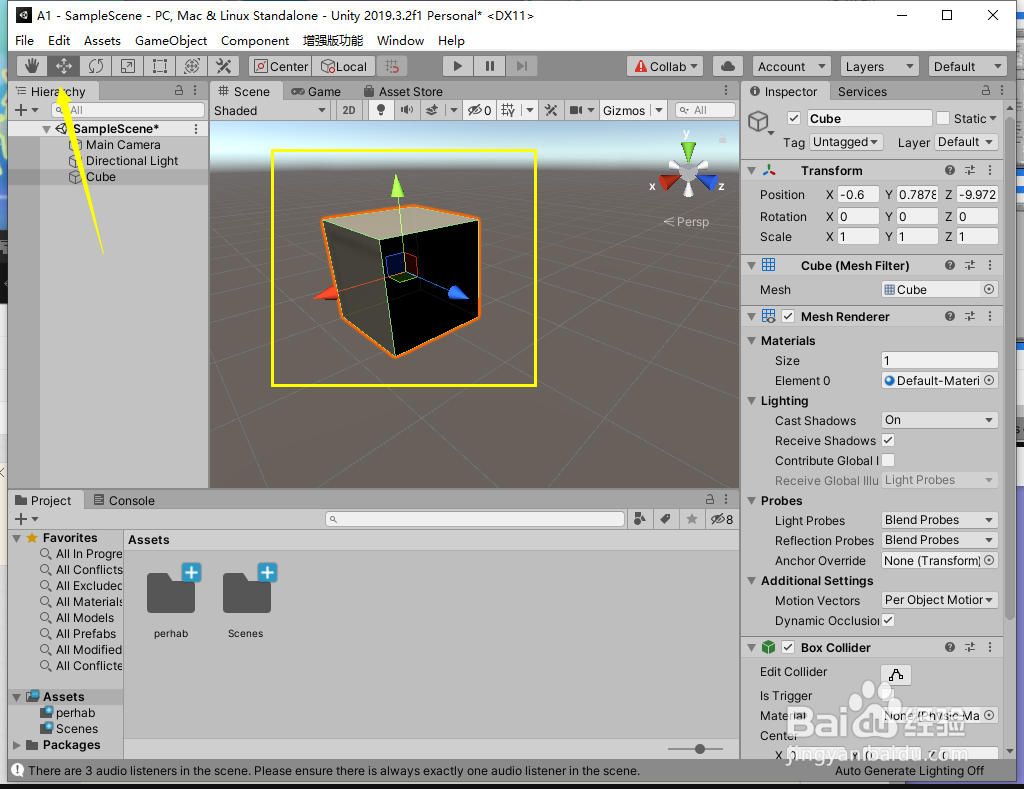This screenshot has height=789, width=1024.
Task: Open the Window menu
Action: pos(400,40)
